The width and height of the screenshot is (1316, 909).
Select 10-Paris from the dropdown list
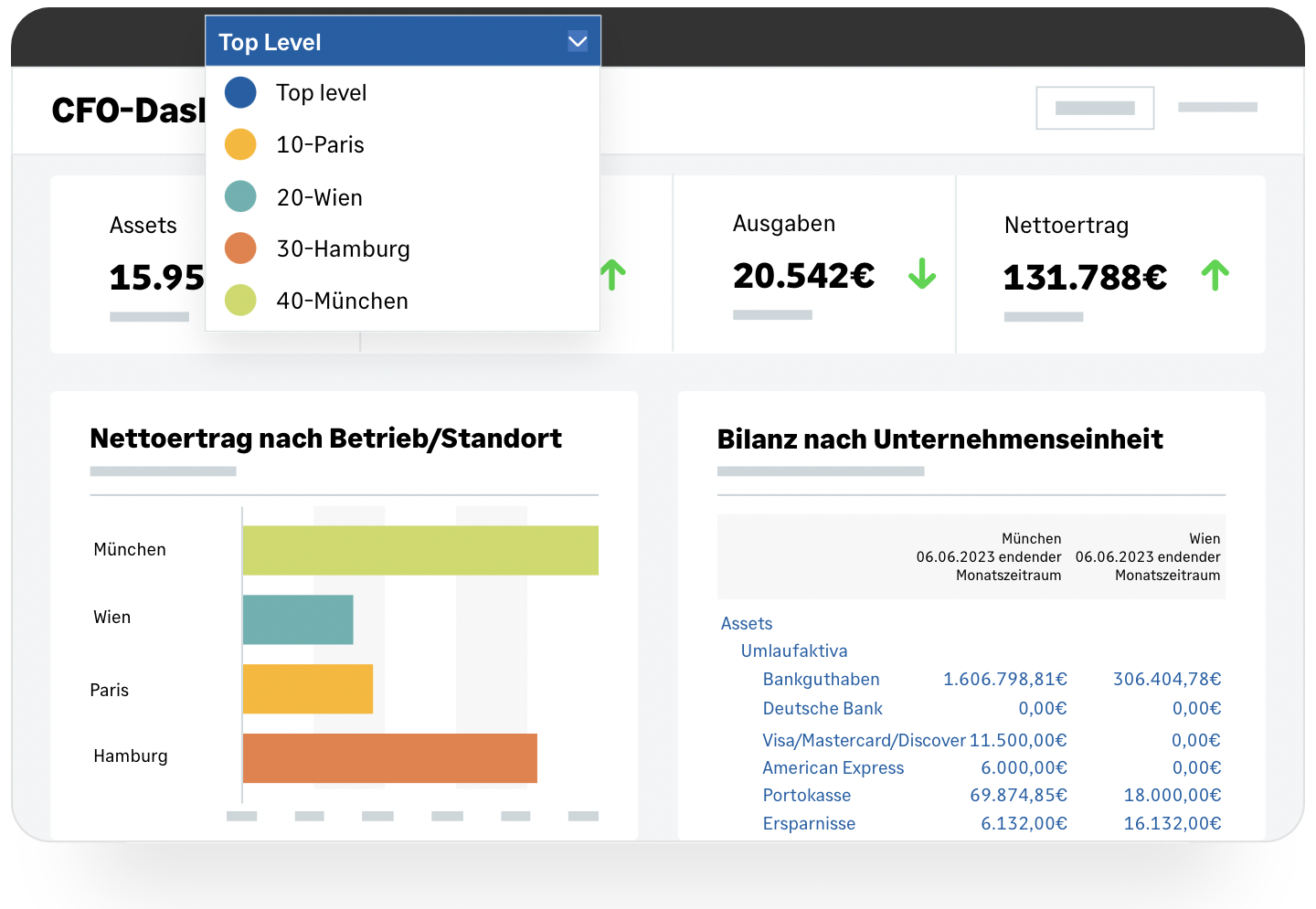[320, 145]
